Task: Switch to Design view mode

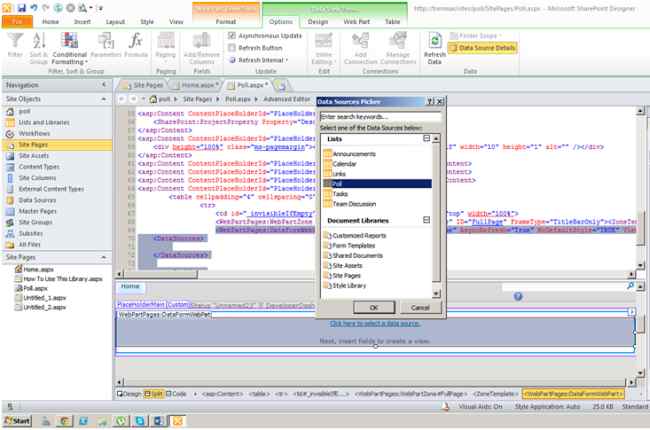Action: point(129,394)
